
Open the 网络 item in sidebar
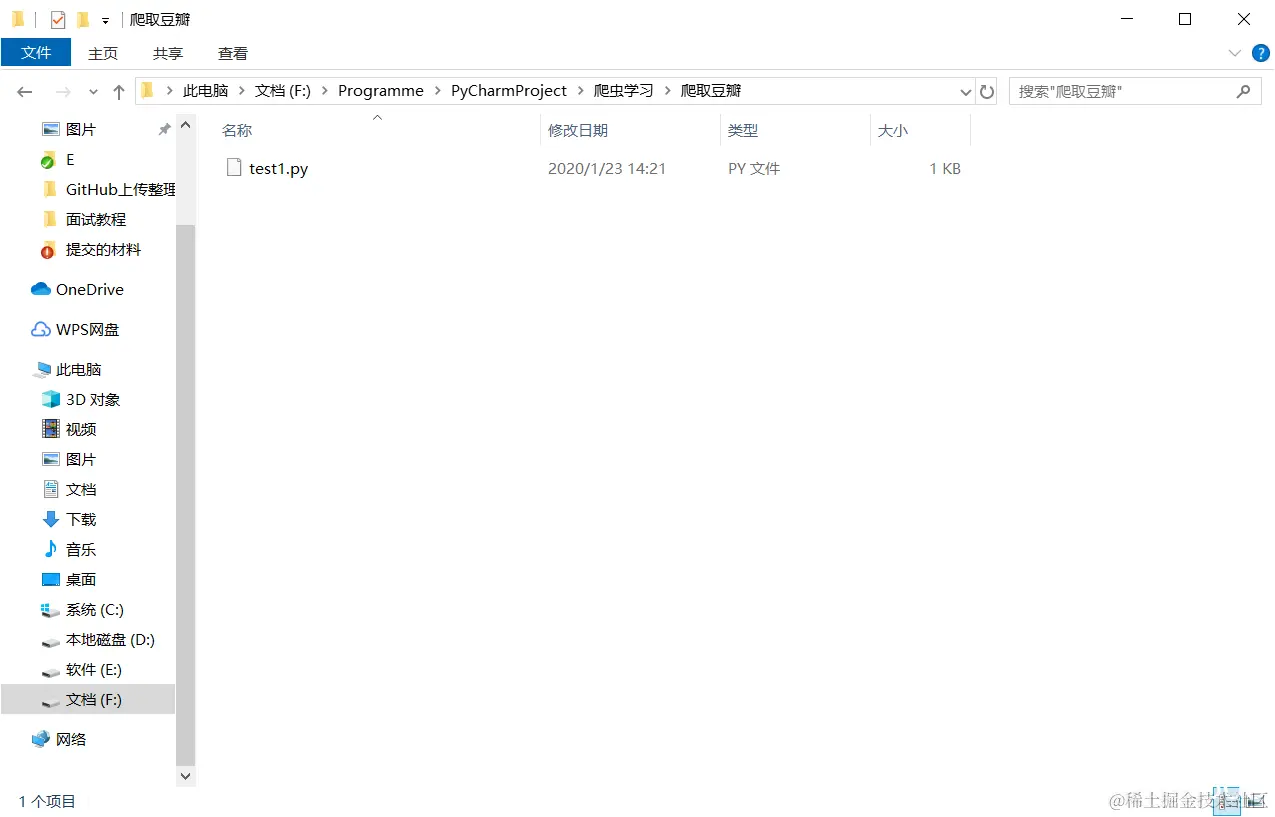pyautogui.click(x=70, y=739)
